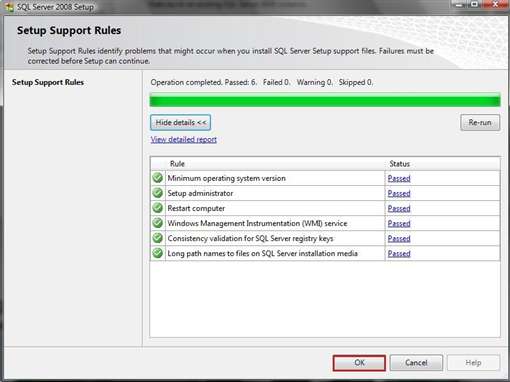Click green check icon for Consistency validation
This screenshot has width=510, height=382.
[x=158, y=238]
